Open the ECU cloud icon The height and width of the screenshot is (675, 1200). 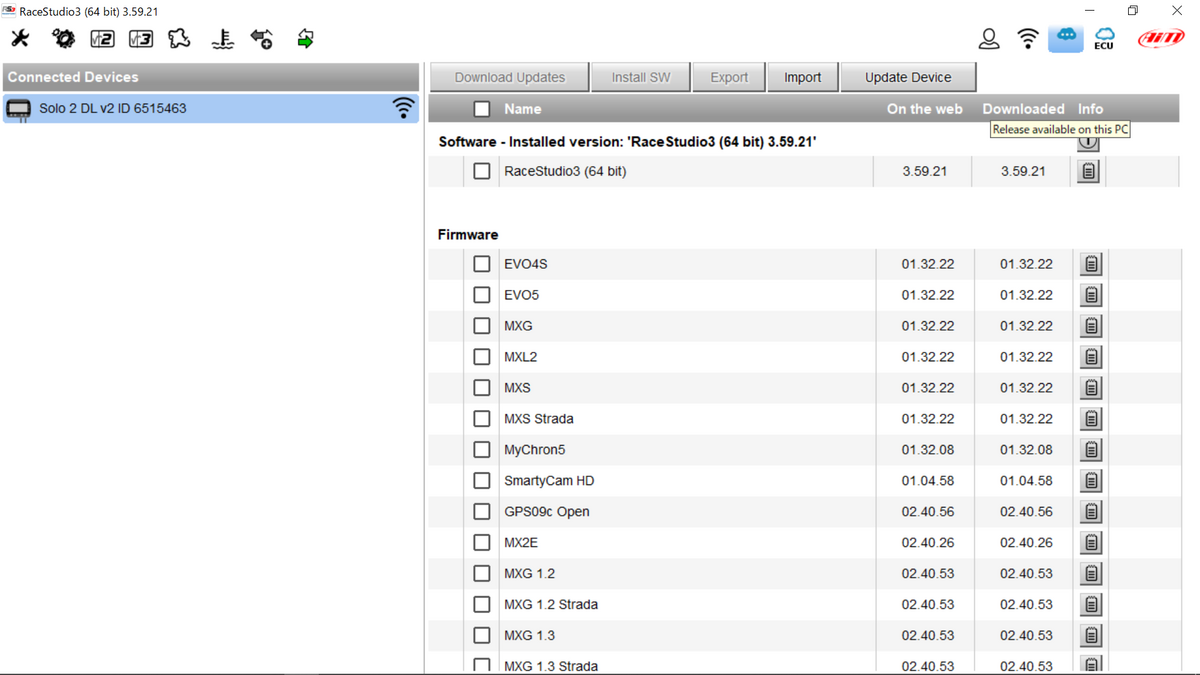pyautogui.click(x=1104, y=38)
